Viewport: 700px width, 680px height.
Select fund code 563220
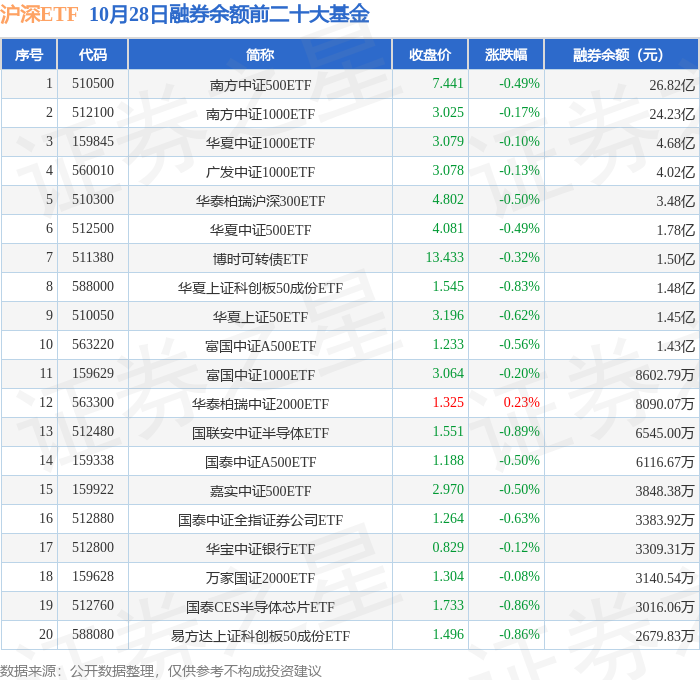pos(93,345)
